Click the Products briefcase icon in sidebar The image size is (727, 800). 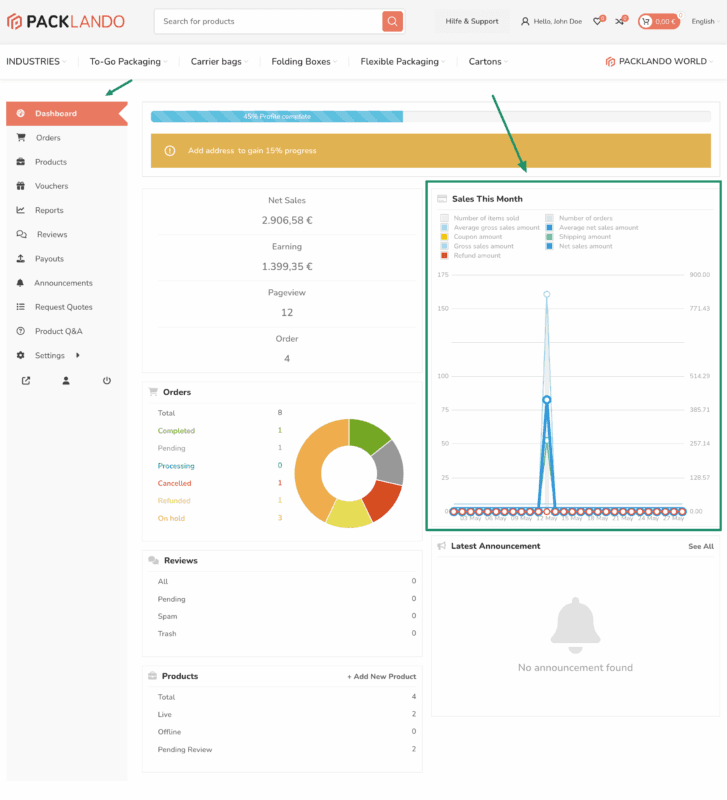point(20,162)
